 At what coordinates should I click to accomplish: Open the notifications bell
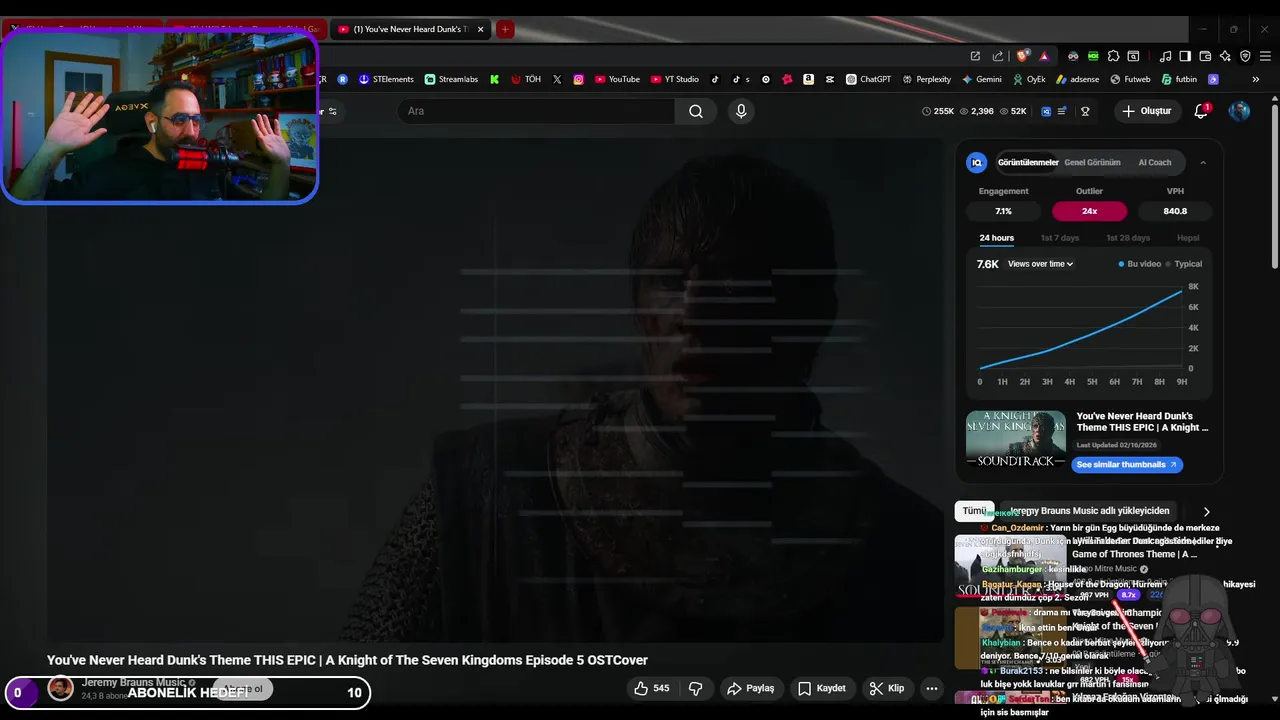coord(1202,111)
